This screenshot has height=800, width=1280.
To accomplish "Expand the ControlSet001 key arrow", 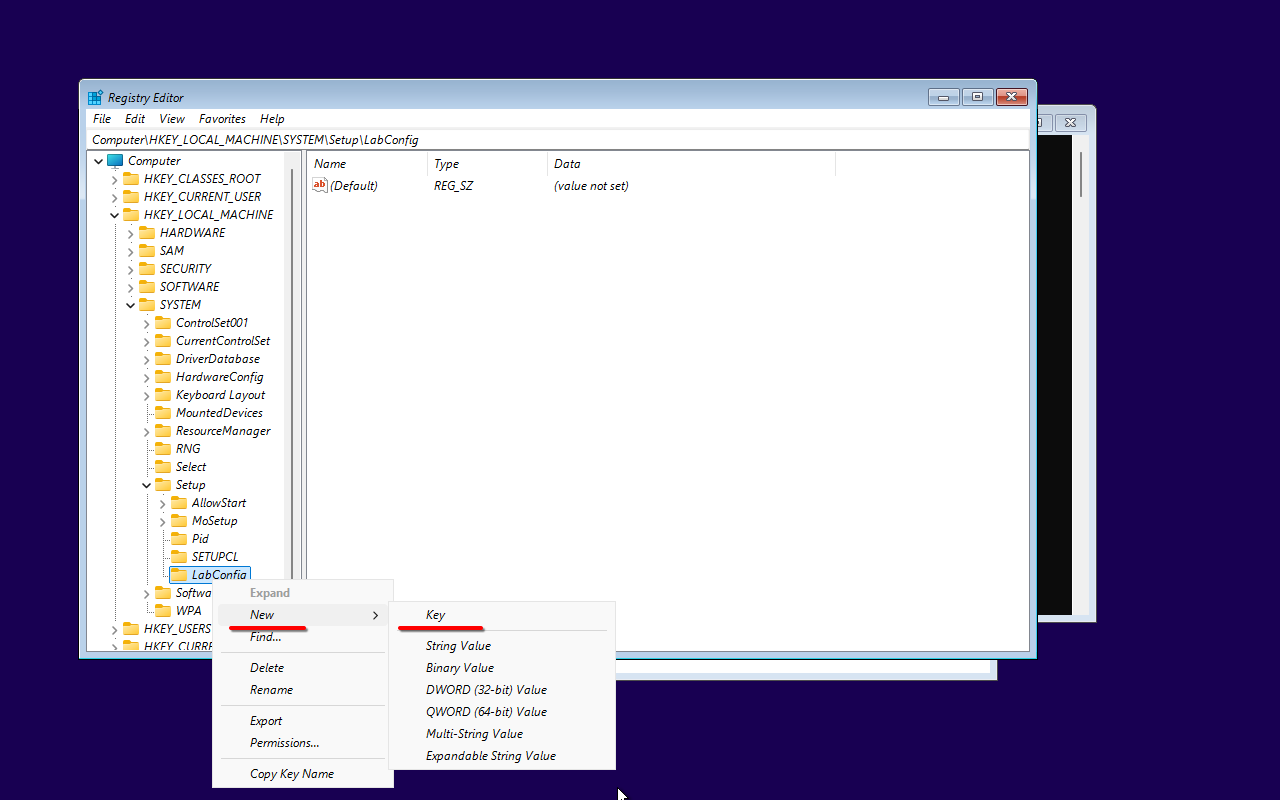I will coord(146,323).
